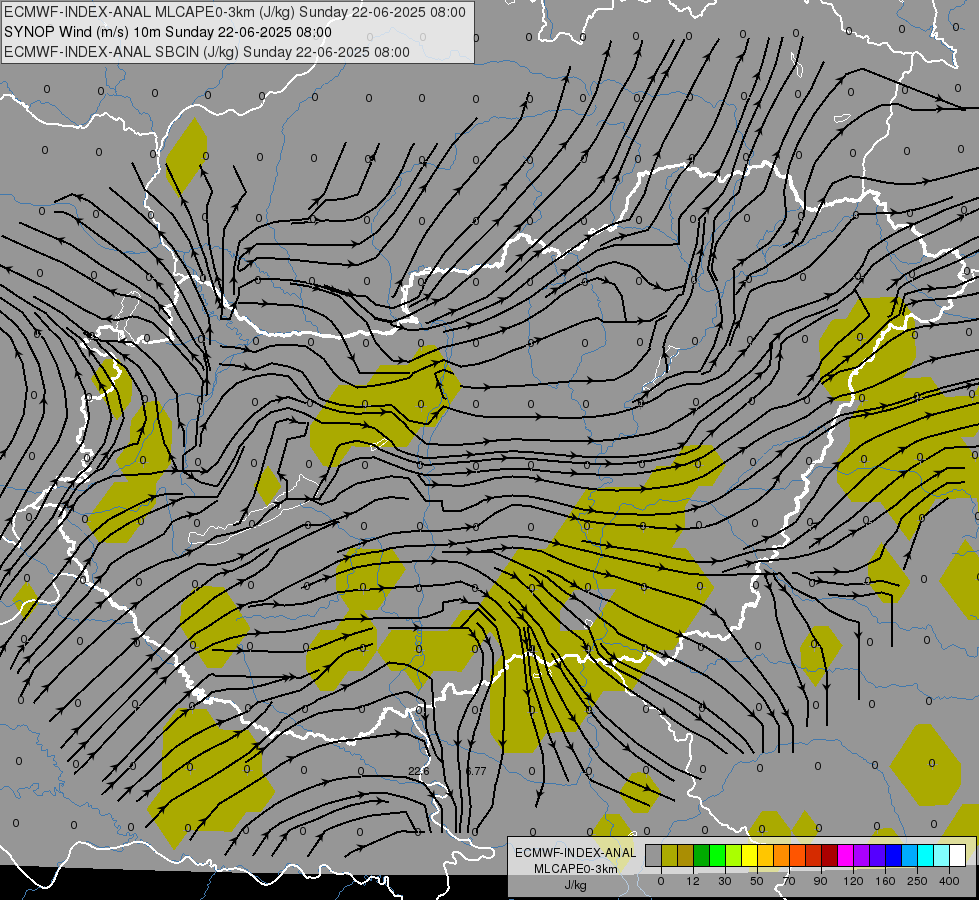Screen dimensions: 979x900
Task: Click the orange-red legend swatch
Action: 798,855
